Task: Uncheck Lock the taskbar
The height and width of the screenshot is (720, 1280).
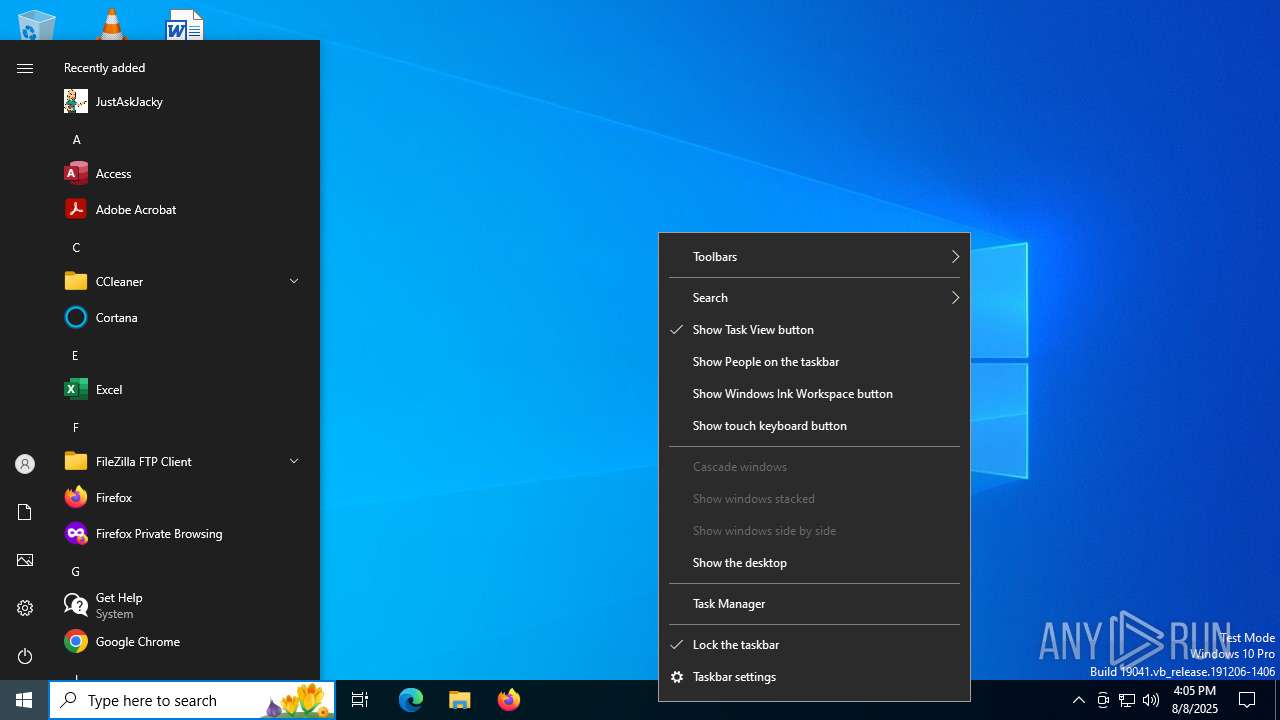Action: pos(815,645)
